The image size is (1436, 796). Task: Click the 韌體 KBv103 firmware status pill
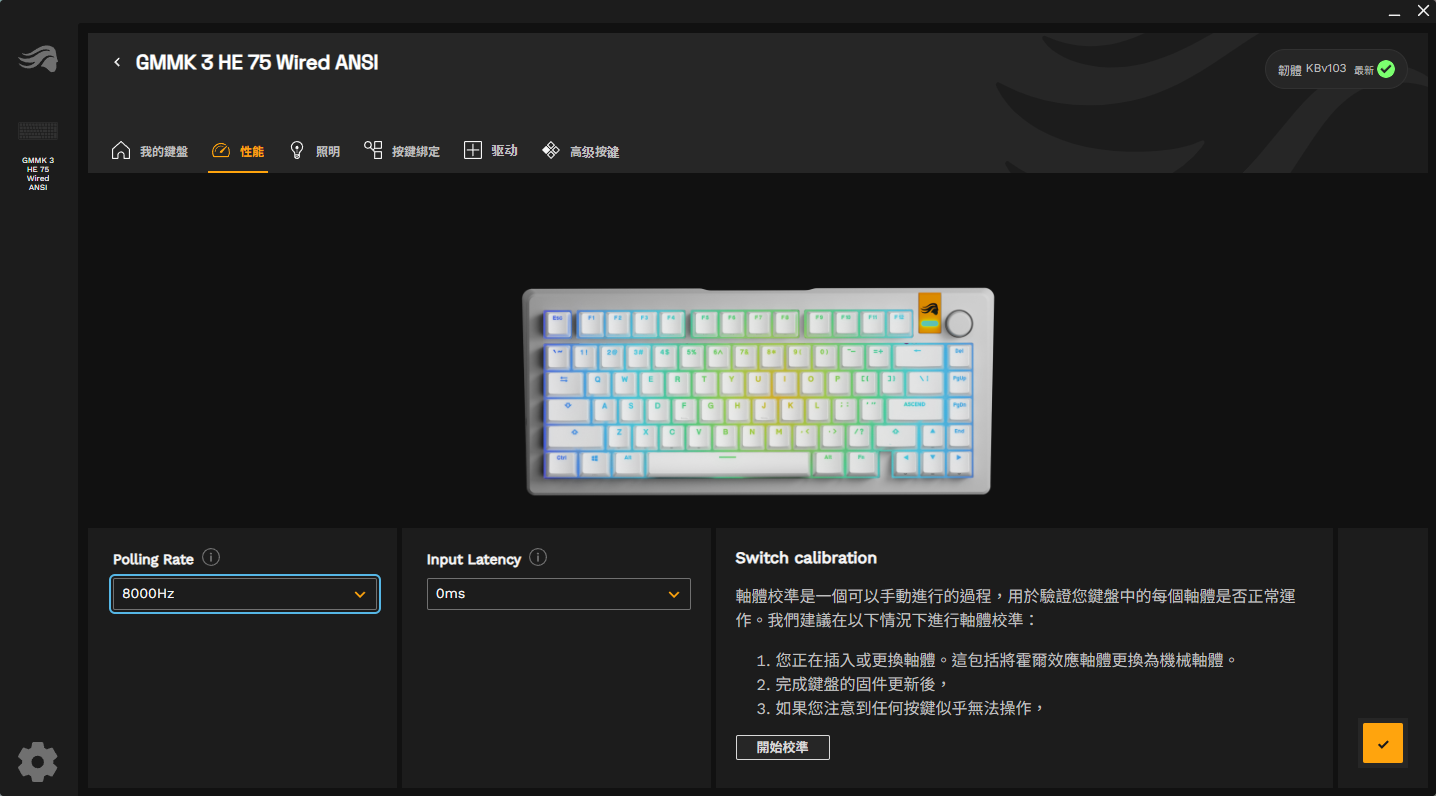click(x=1336, y=69)
